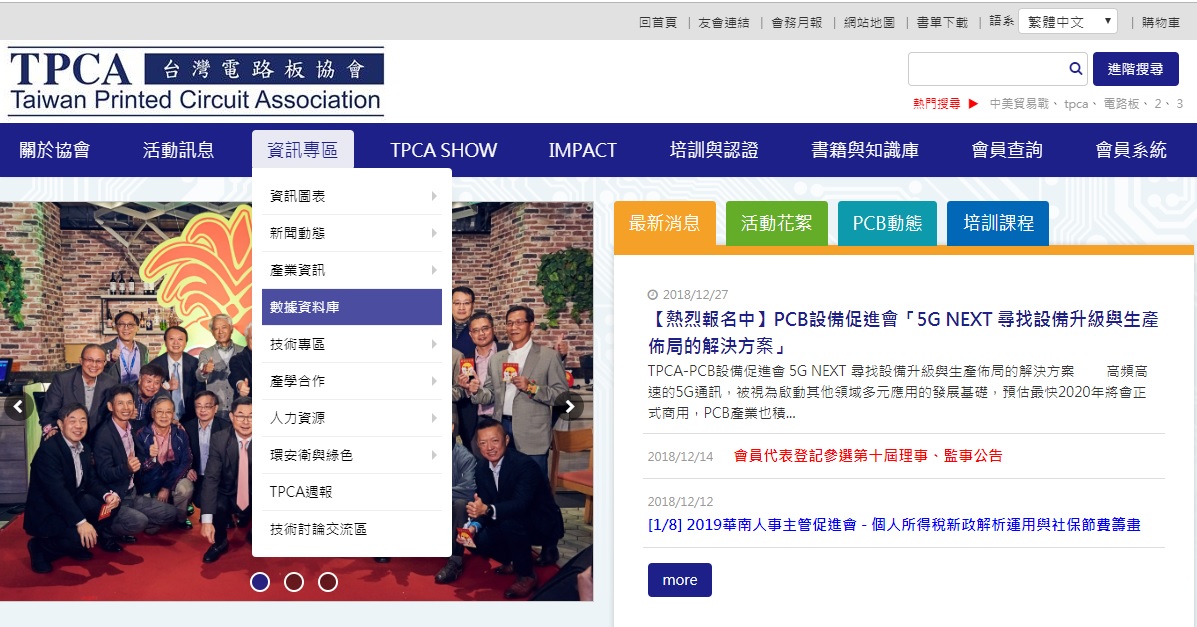Focus the site search input field
Screen dimensions: 1197x627
[x=988, y=69]
